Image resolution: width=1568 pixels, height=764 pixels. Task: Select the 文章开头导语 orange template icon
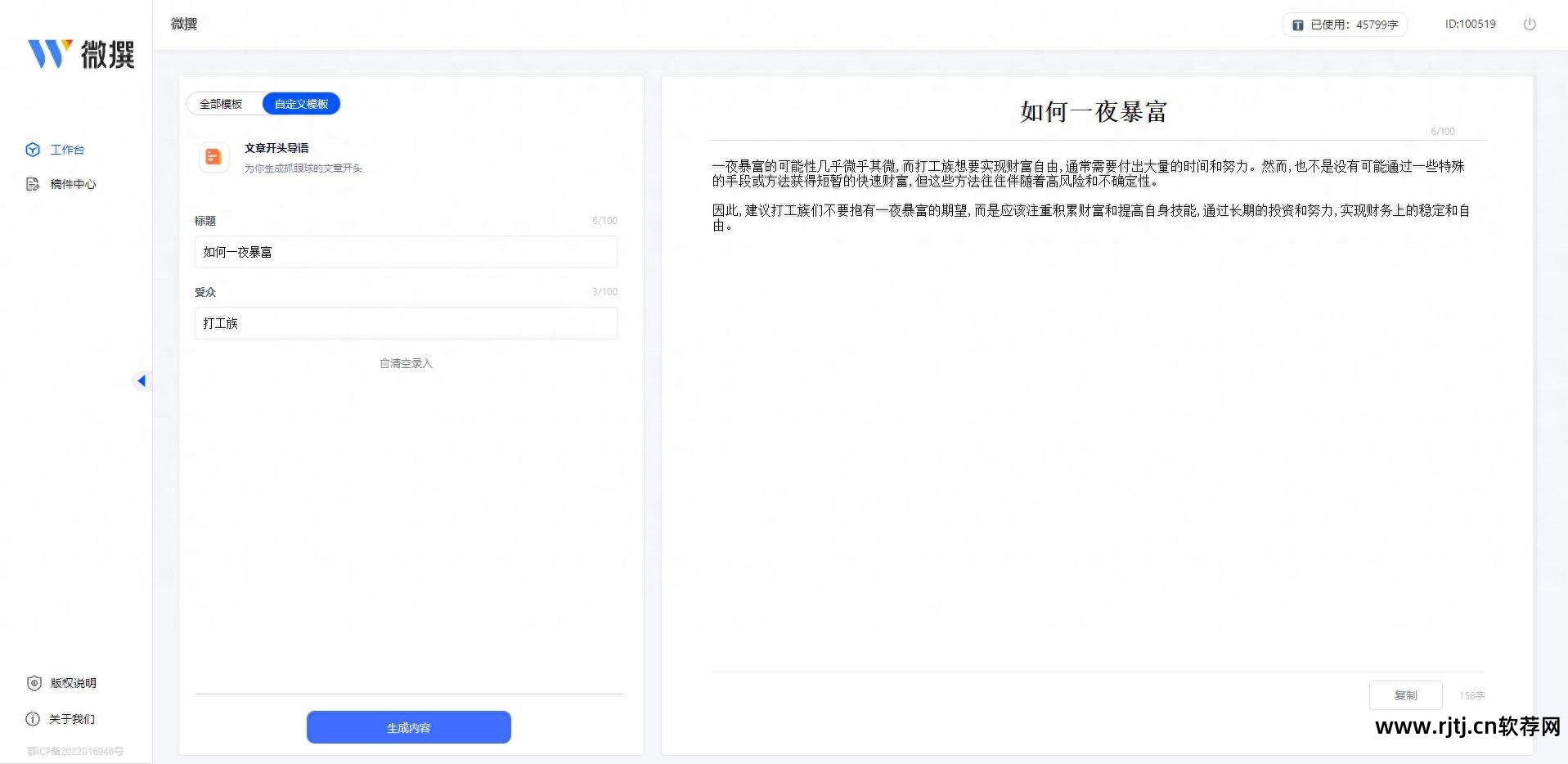click(x=213, y=157)
